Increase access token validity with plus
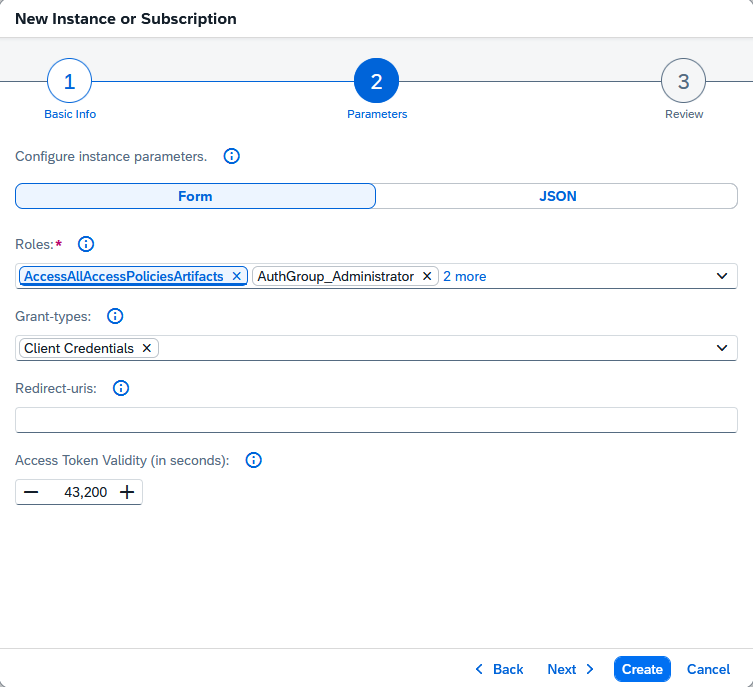753x687 pixels. 127,492
